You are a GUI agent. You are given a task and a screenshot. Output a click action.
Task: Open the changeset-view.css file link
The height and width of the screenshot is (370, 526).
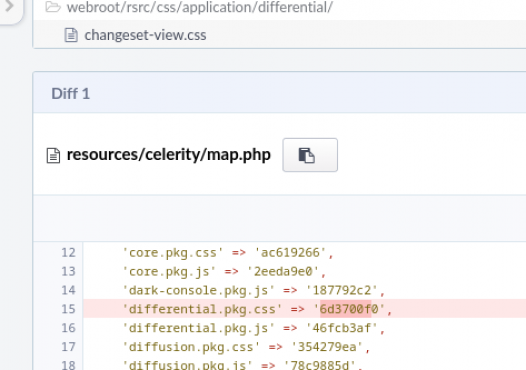coord(145,35)
